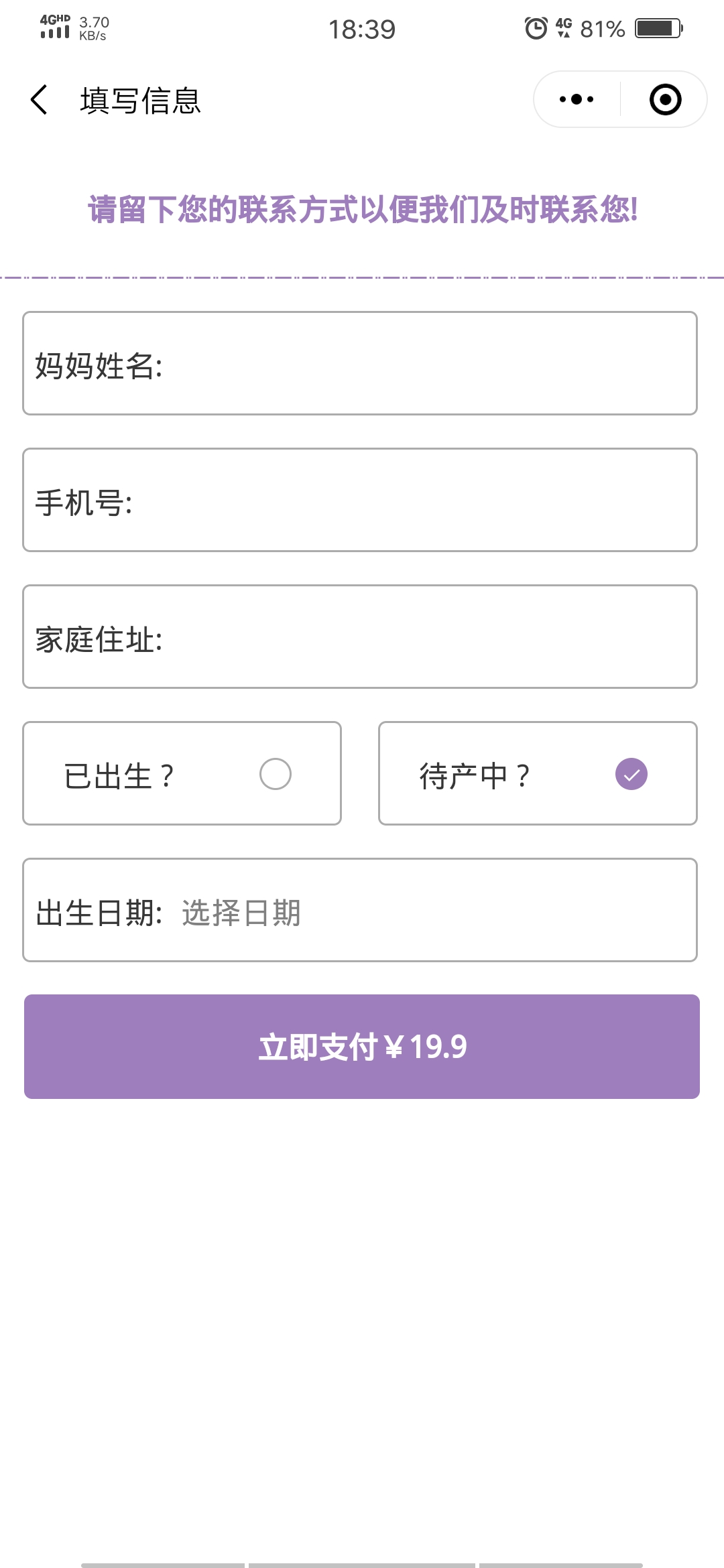The image size is (724, 1568).
Task: Tap the 填写信息 page title
Action: click(x=141, y=101)
